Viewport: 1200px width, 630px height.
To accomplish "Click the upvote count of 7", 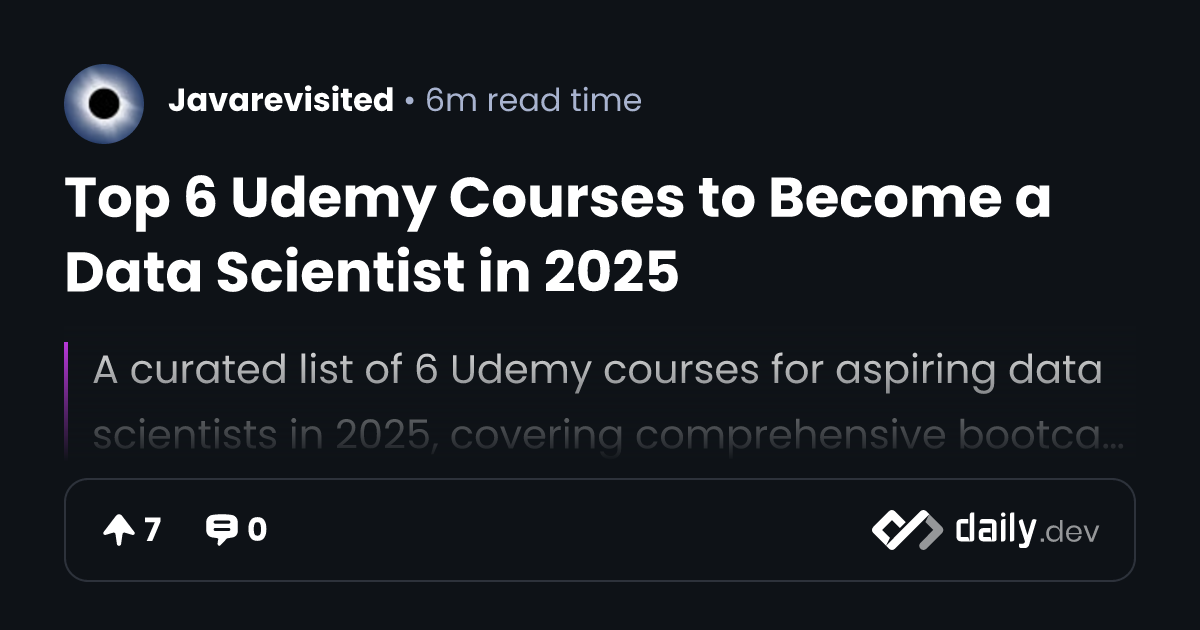I will [152, 530].
